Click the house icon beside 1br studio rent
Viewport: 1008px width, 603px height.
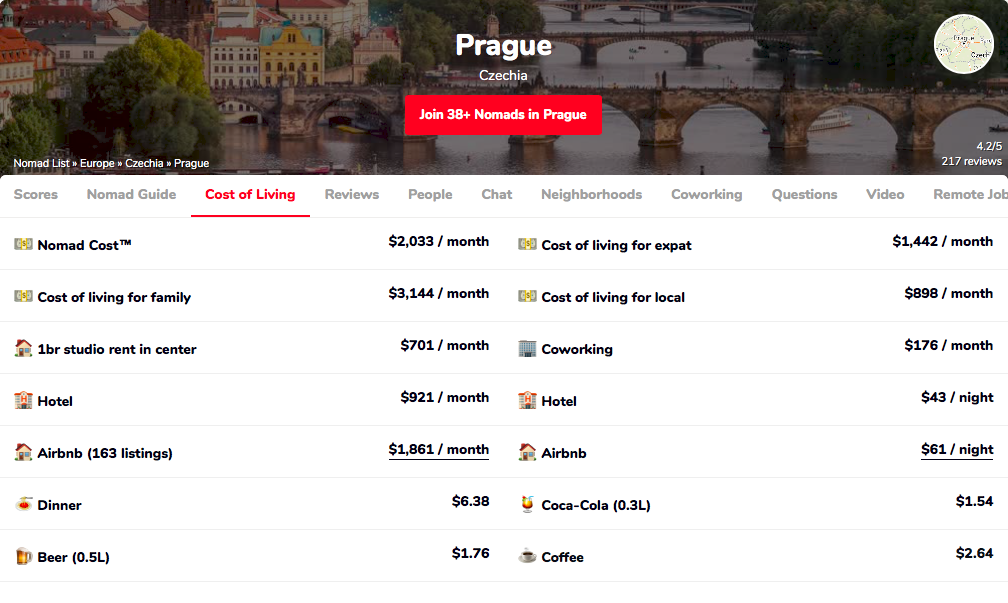(x=23, y=348)
